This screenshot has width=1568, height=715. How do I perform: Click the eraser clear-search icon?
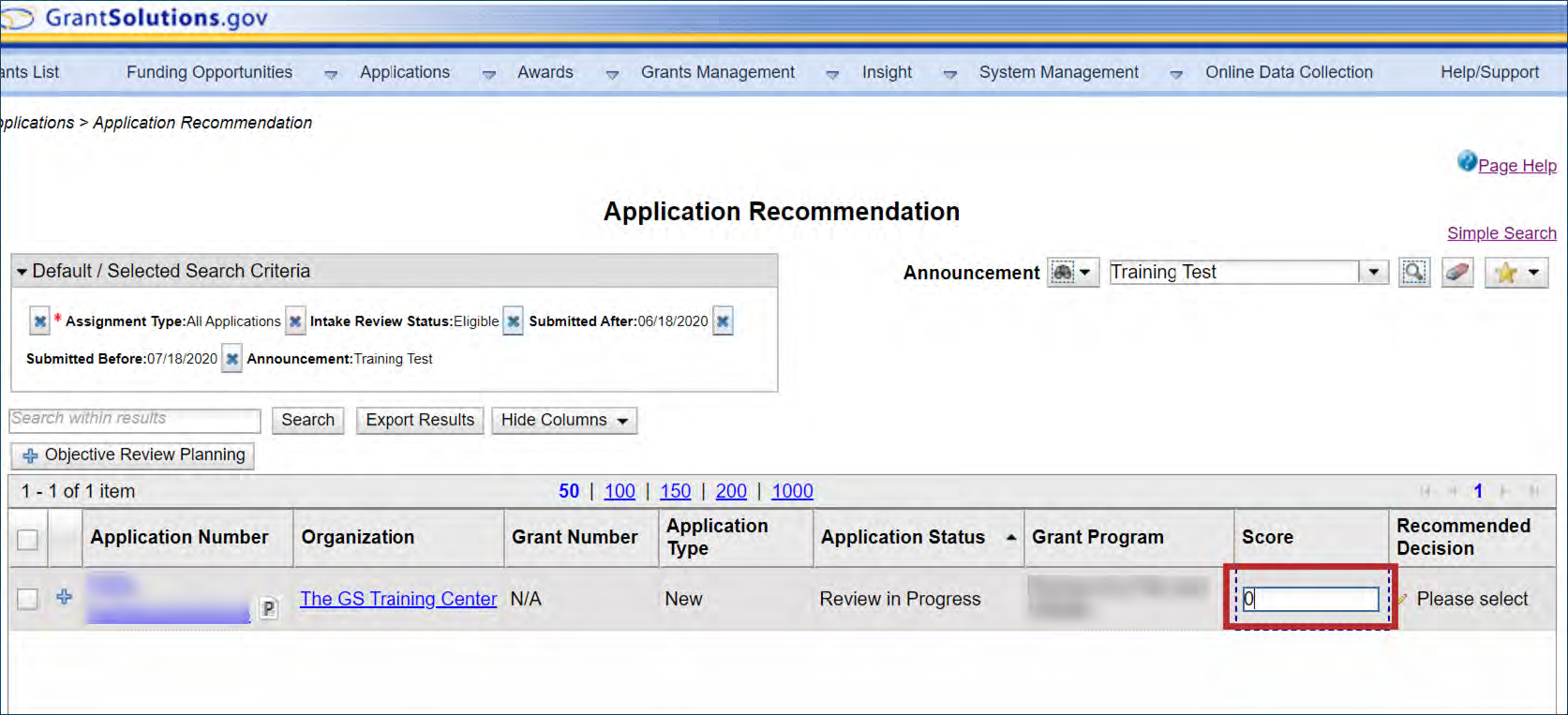(1457, 273)
